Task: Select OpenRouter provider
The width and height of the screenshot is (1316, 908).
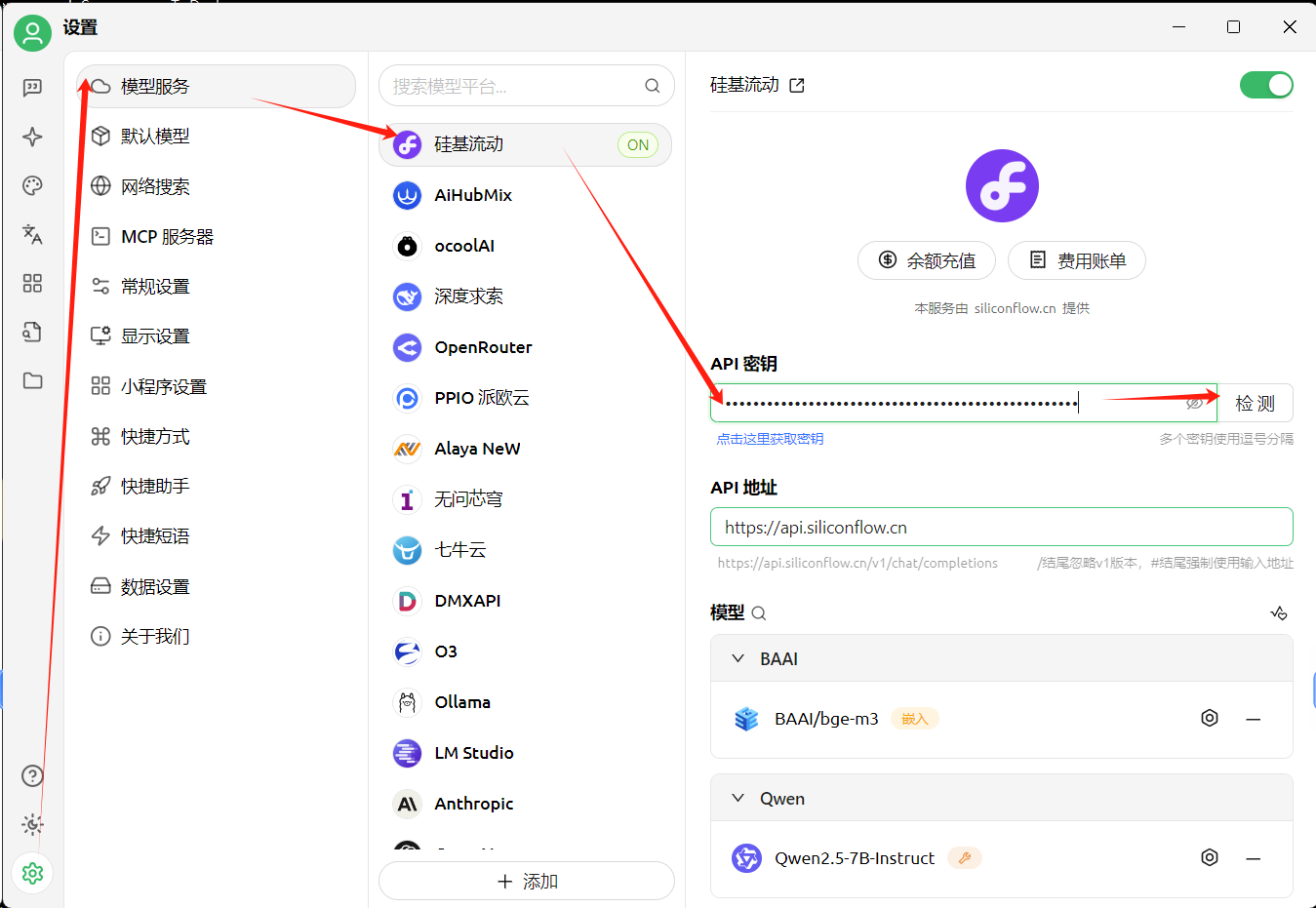Action: pyautogui.click(x=526, y=347)
